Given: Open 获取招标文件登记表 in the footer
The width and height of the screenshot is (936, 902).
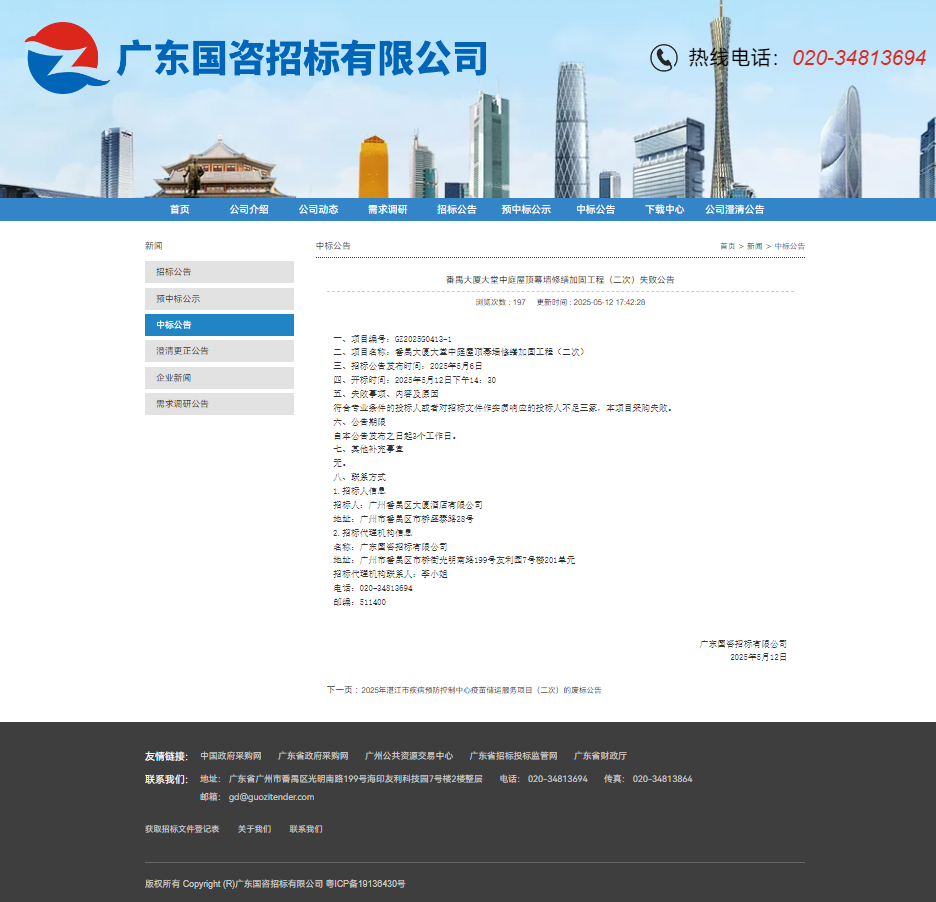Looking at the screenshot, I should [182, 829].
